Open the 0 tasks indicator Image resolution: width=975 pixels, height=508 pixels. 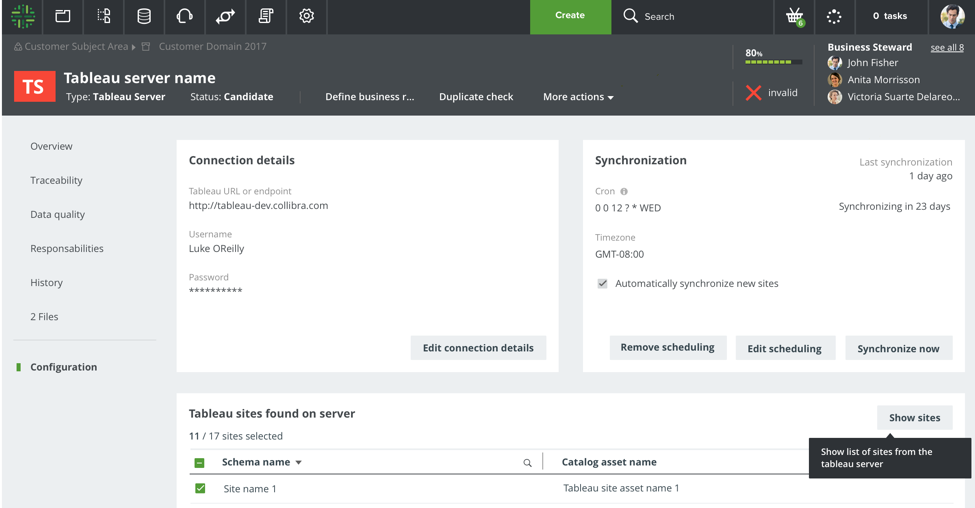(890, 16)
